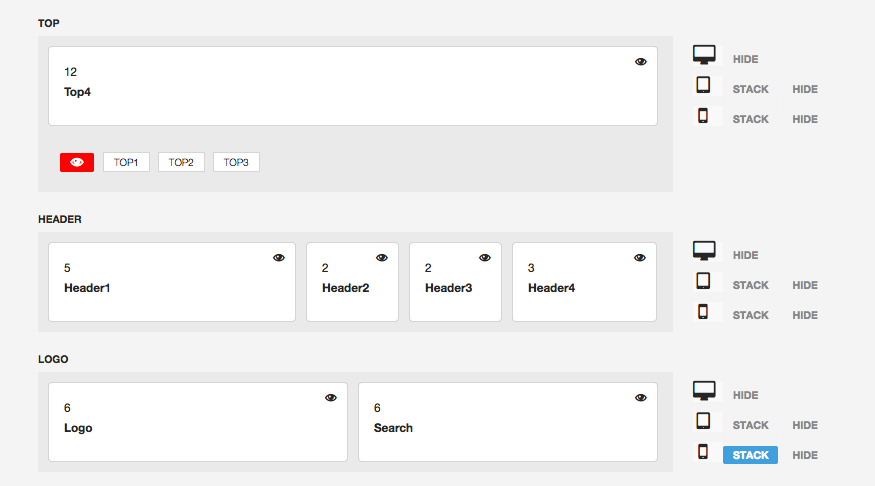Click phone icon in TOP section
Viewport: 875px width, 486px height.
pos(703,116)
